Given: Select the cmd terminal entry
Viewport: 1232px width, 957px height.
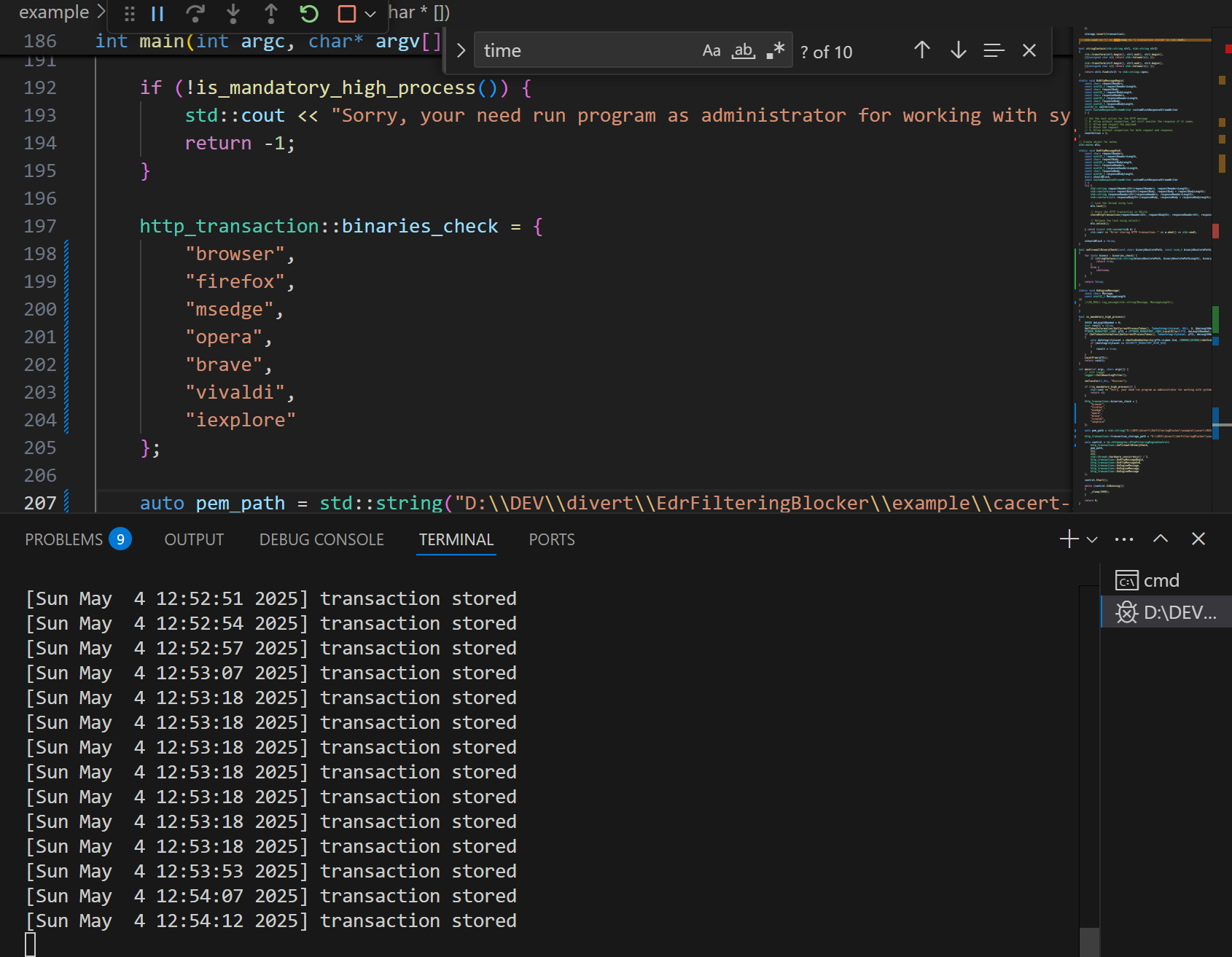Looking at the screenshot, I should (1166, 581).
